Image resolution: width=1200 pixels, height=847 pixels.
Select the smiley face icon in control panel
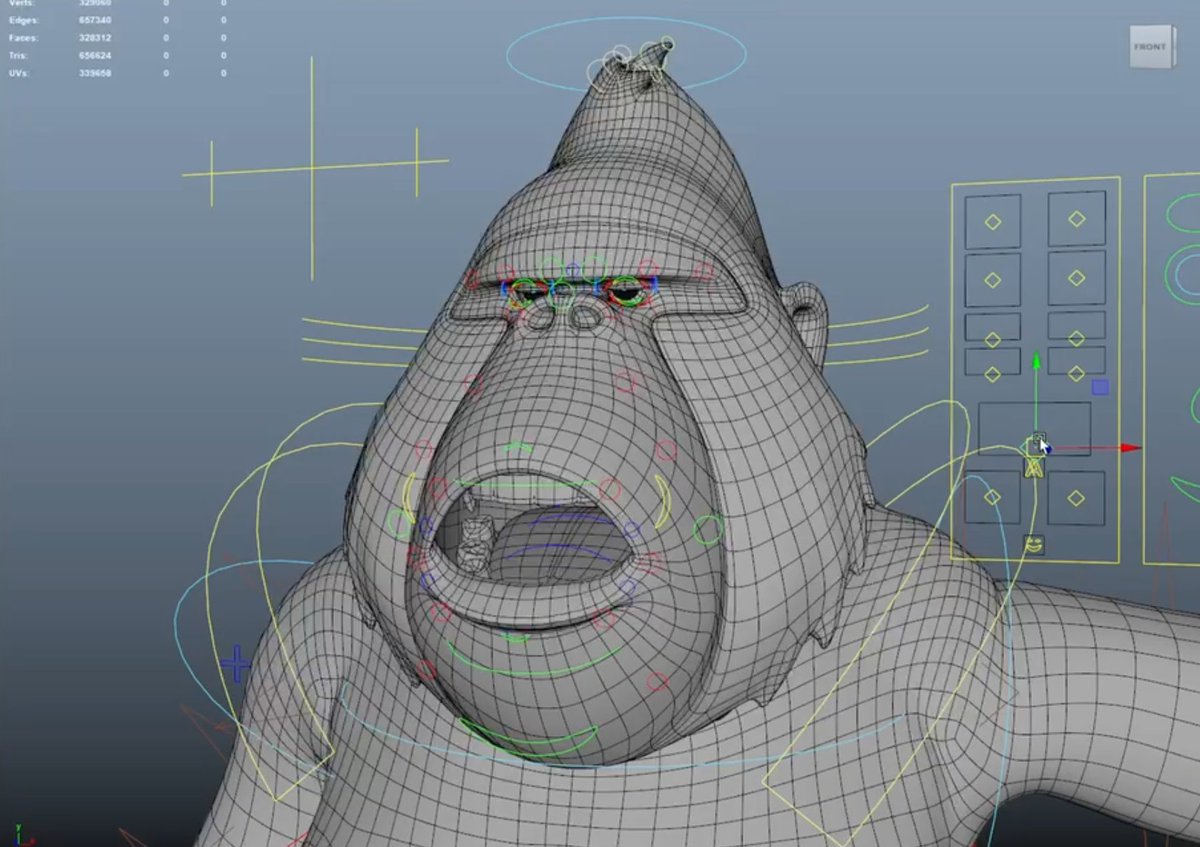click(x=1034, y=544)
